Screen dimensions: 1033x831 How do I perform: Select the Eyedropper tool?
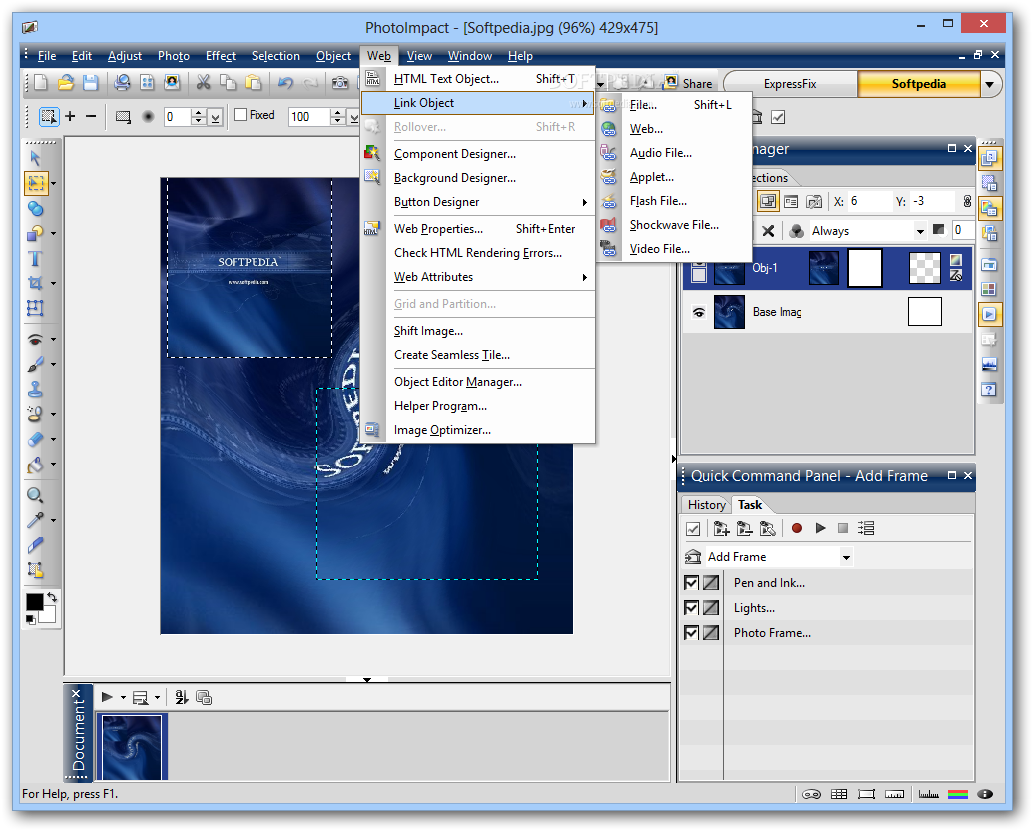(x=36, y=521)
